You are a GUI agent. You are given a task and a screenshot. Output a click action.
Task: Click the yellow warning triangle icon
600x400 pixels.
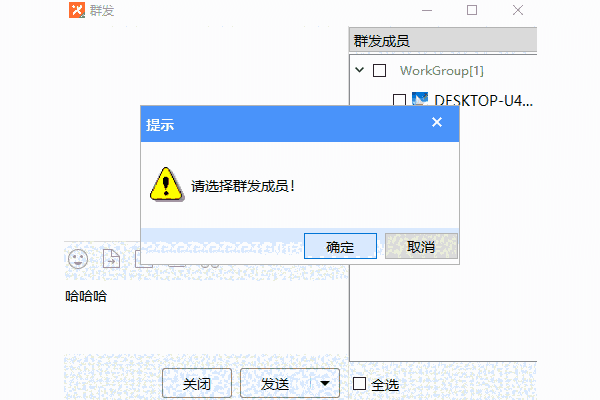[166, 184]
